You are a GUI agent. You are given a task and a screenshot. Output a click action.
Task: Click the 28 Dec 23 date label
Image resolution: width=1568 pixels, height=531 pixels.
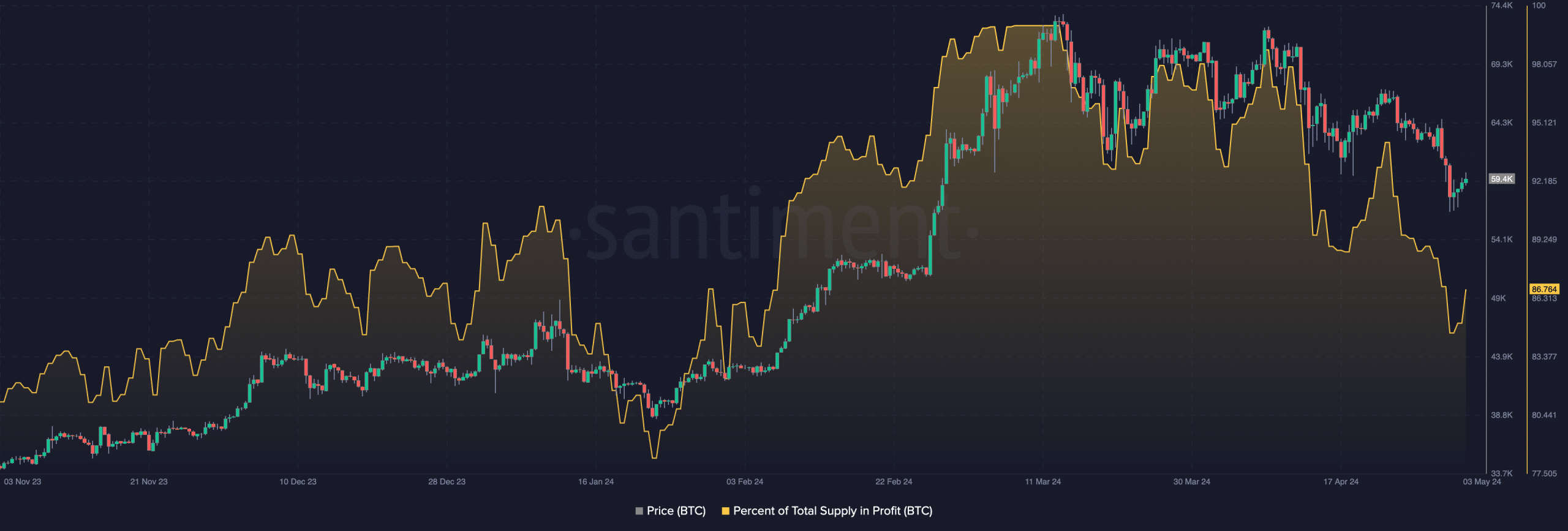447,481
